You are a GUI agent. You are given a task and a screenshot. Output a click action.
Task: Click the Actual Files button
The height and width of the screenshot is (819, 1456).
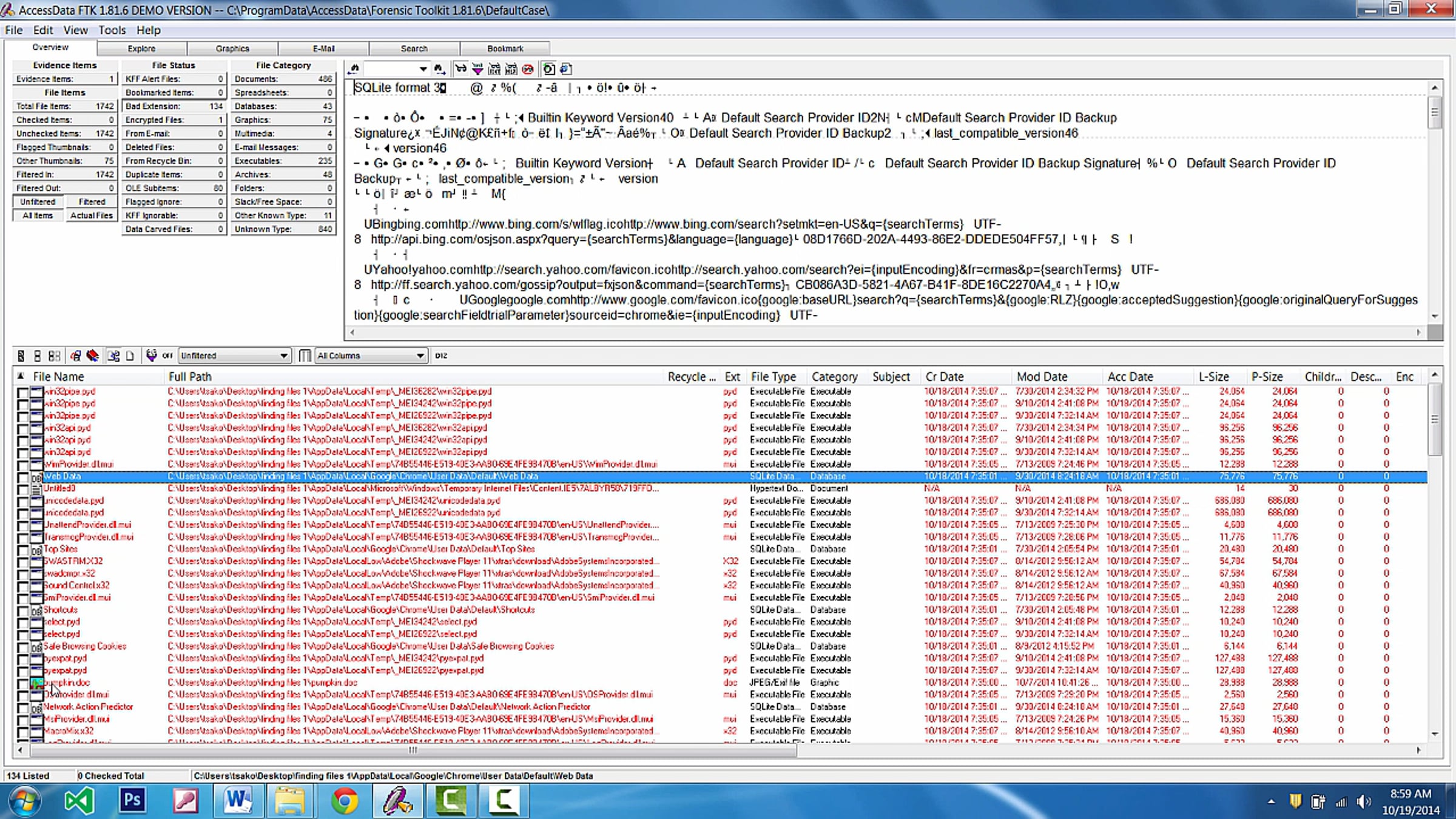(91, 215)
